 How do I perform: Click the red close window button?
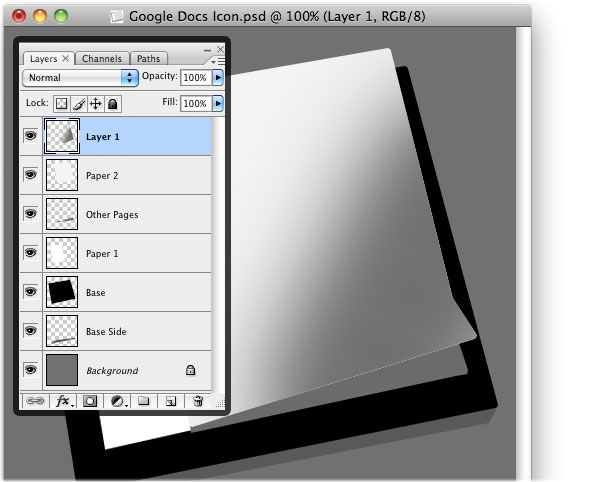tap(19, 16)
